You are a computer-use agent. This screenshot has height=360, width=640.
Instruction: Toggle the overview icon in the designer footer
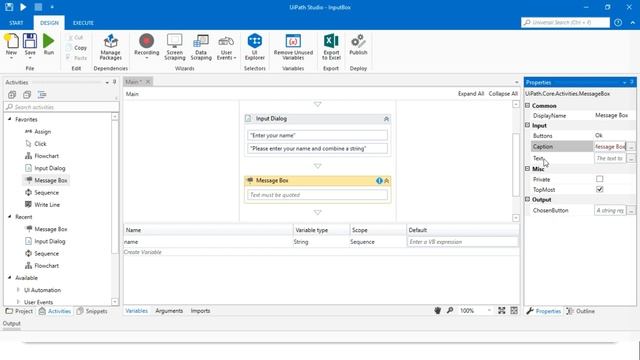[514, 311]
